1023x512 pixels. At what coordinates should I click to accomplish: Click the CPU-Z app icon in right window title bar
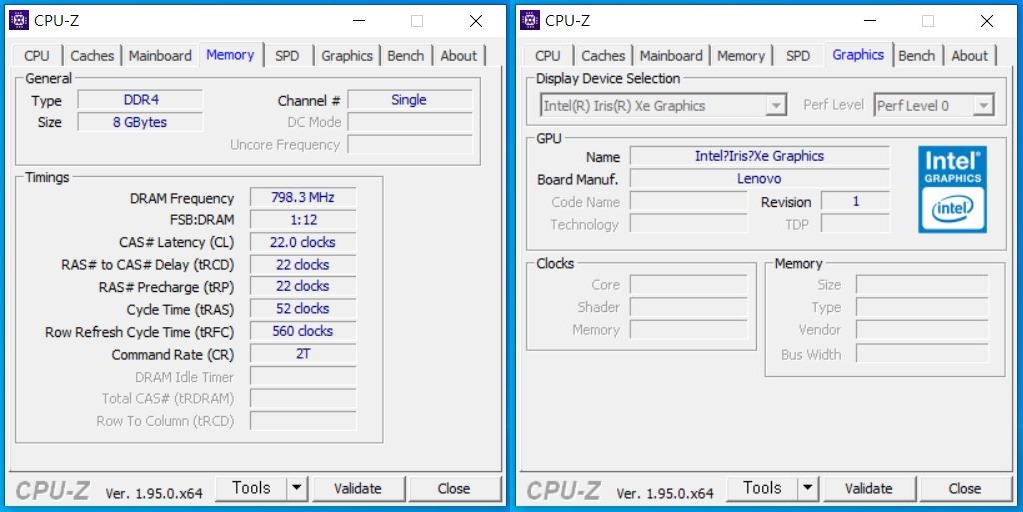(x=530, y=20)
